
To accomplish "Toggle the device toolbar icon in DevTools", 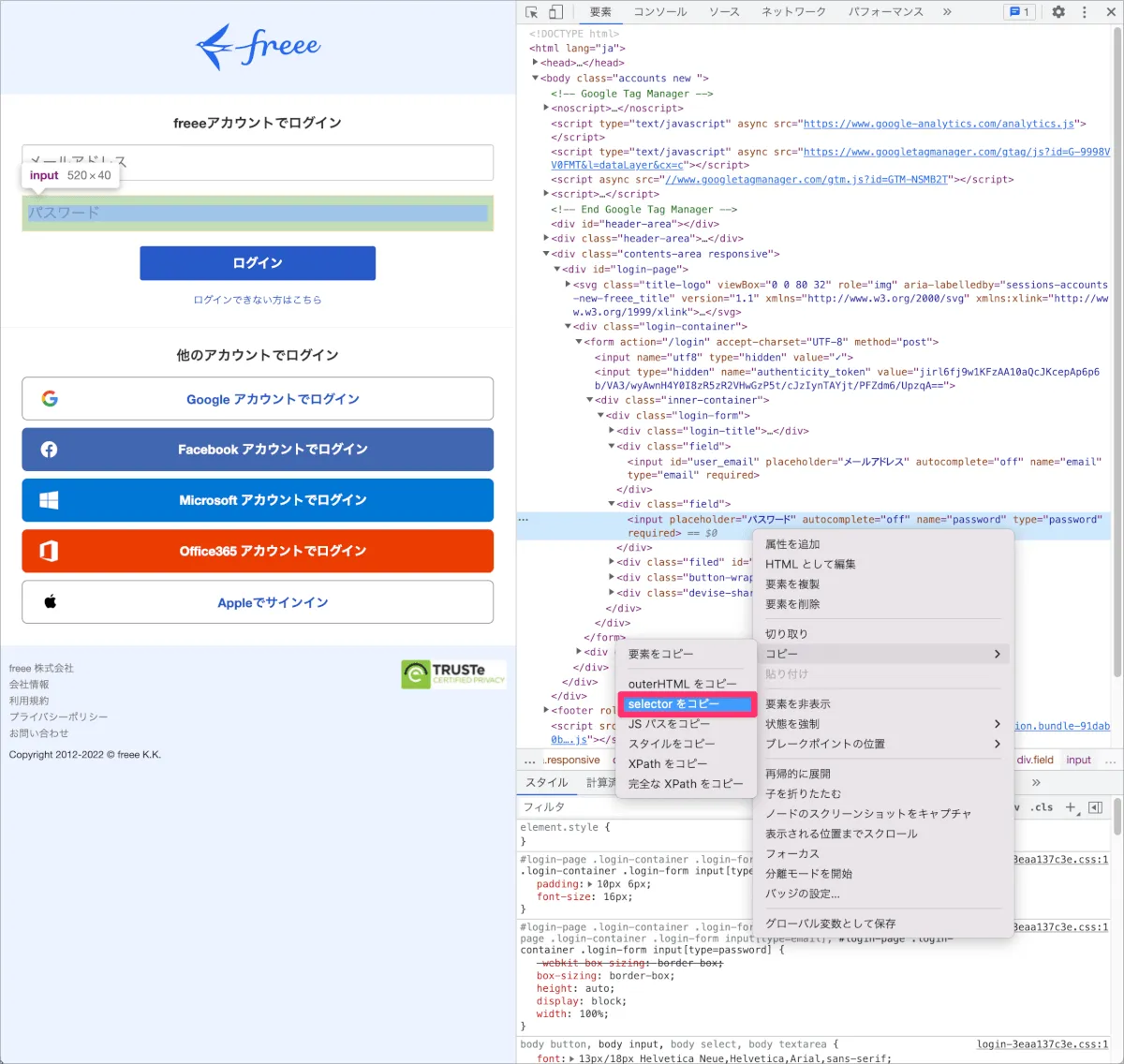I will pos(555,12).
